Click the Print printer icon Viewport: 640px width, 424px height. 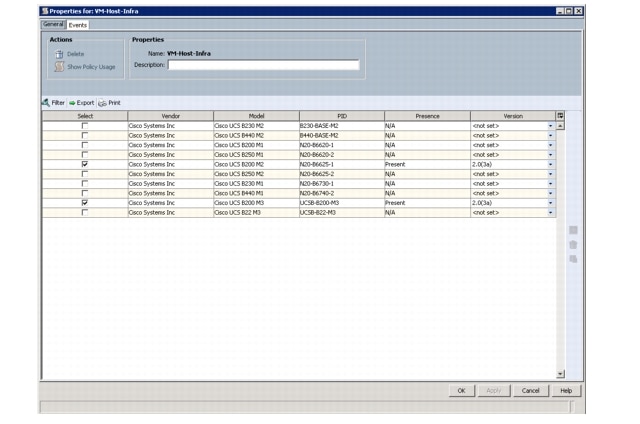102,103
